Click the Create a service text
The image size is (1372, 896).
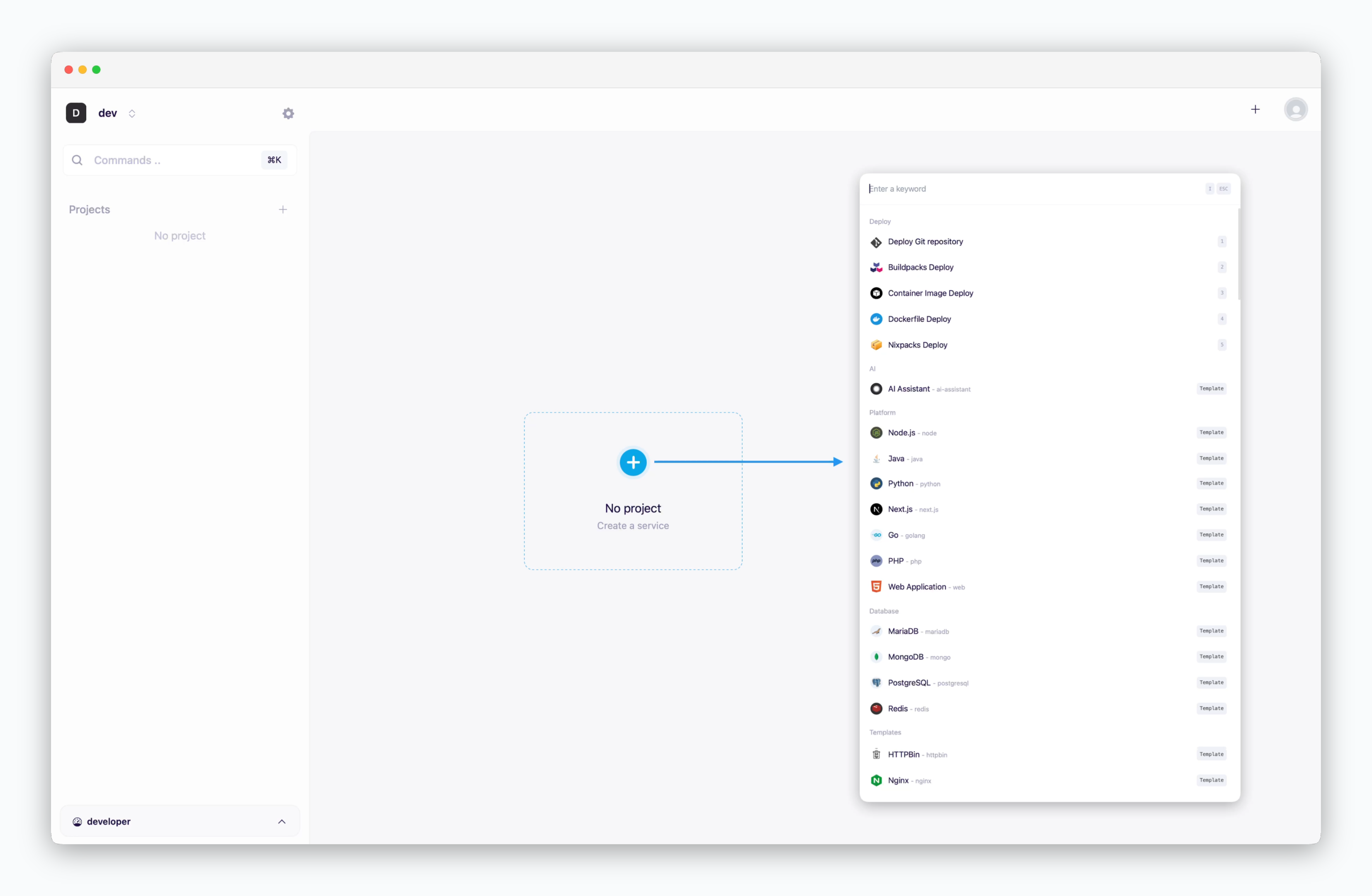(633, 526)
